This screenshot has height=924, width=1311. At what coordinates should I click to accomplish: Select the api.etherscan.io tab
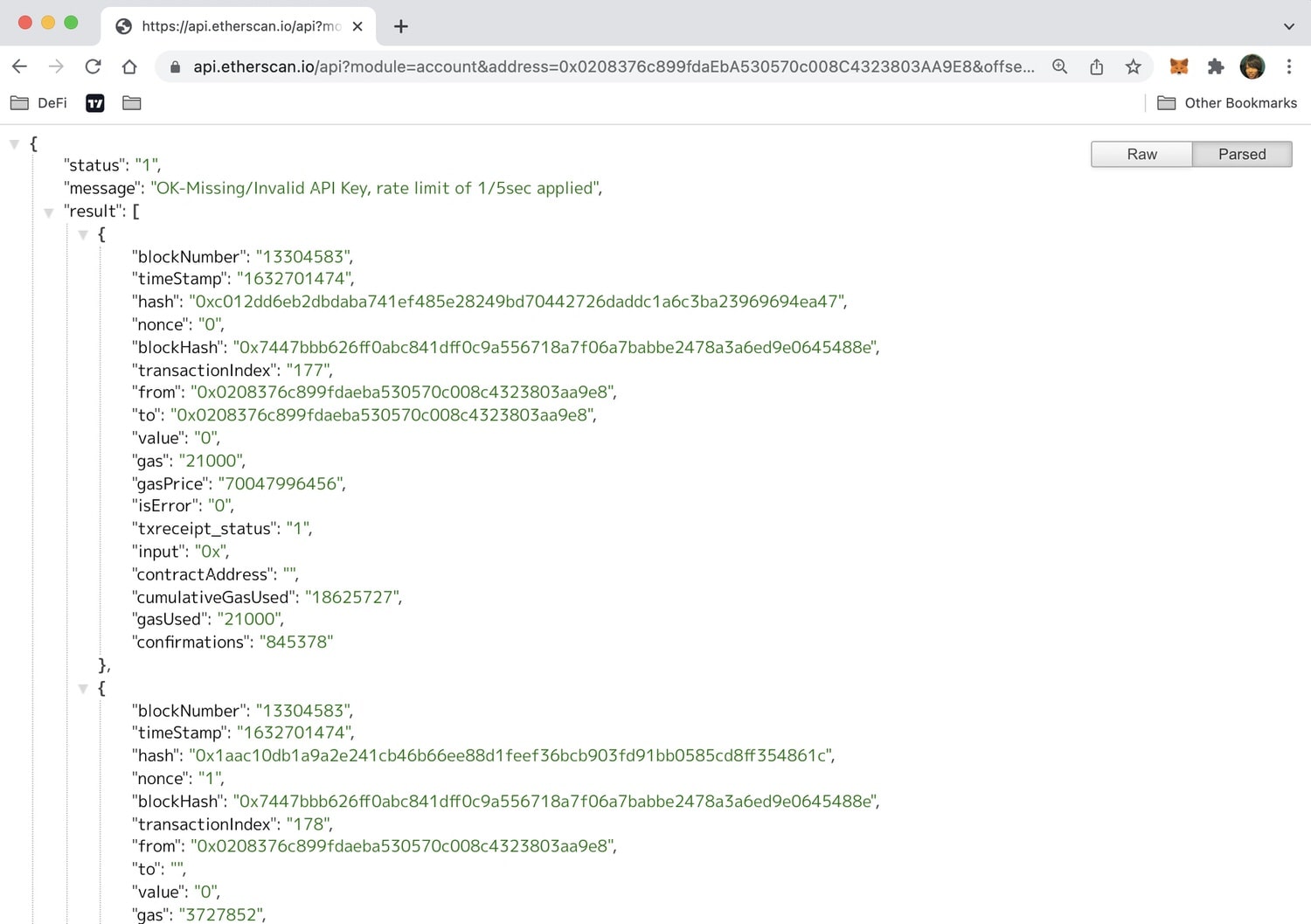click(238, 26)
